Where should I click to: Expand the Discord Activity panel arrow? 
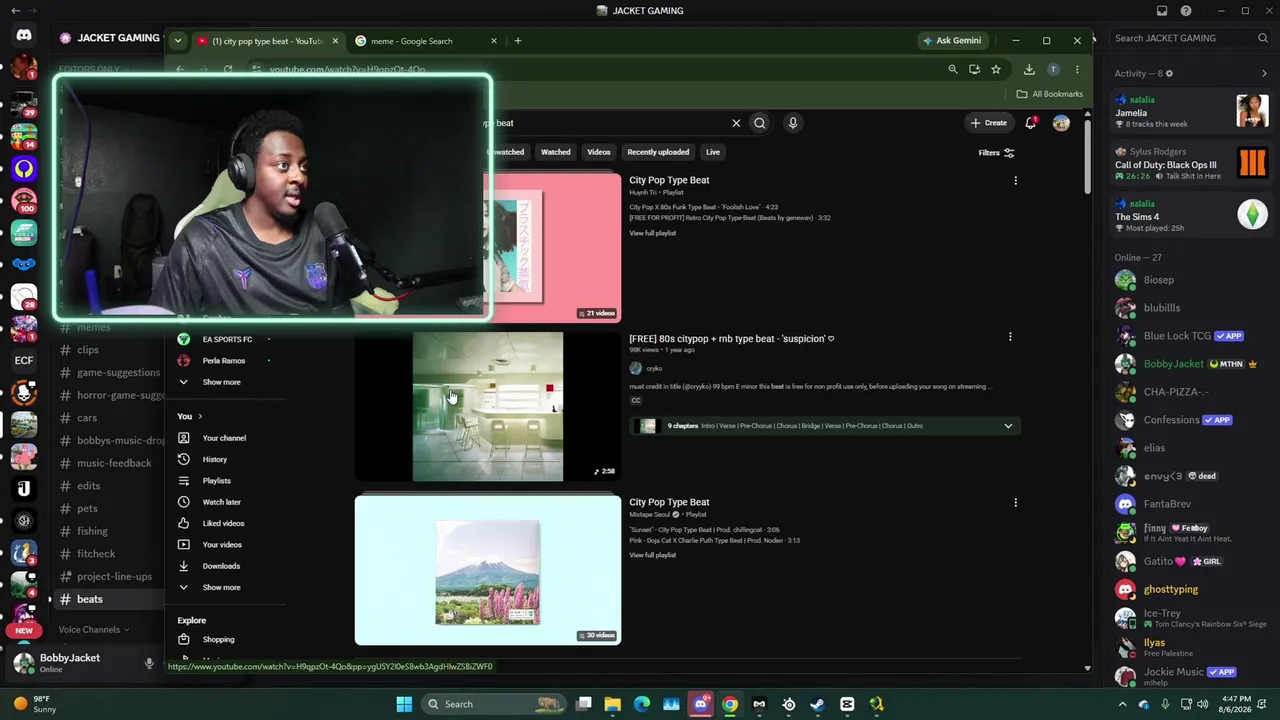(1264, 73)
